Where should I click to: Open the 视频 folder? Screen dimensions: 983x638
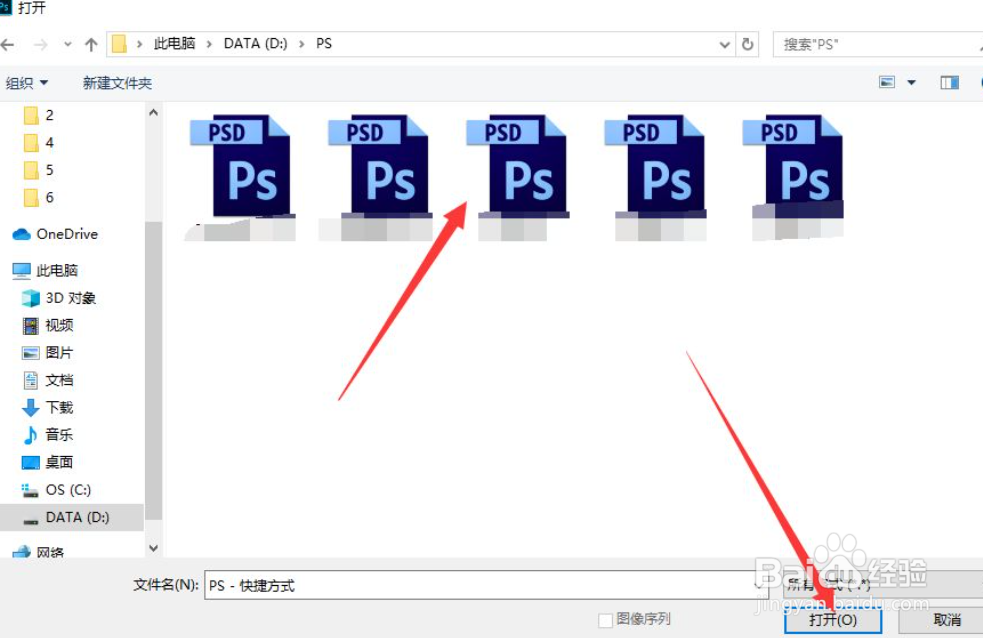click(48, 325)
